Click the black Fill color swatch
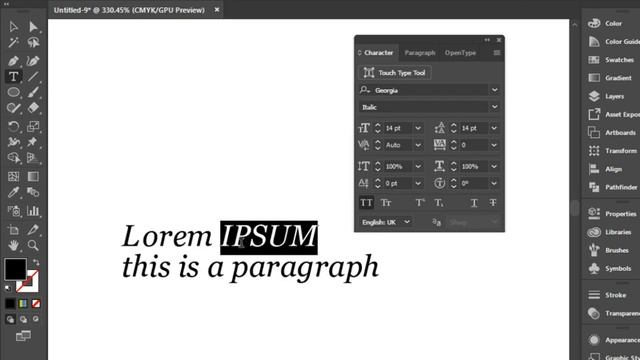 point(16,269)
